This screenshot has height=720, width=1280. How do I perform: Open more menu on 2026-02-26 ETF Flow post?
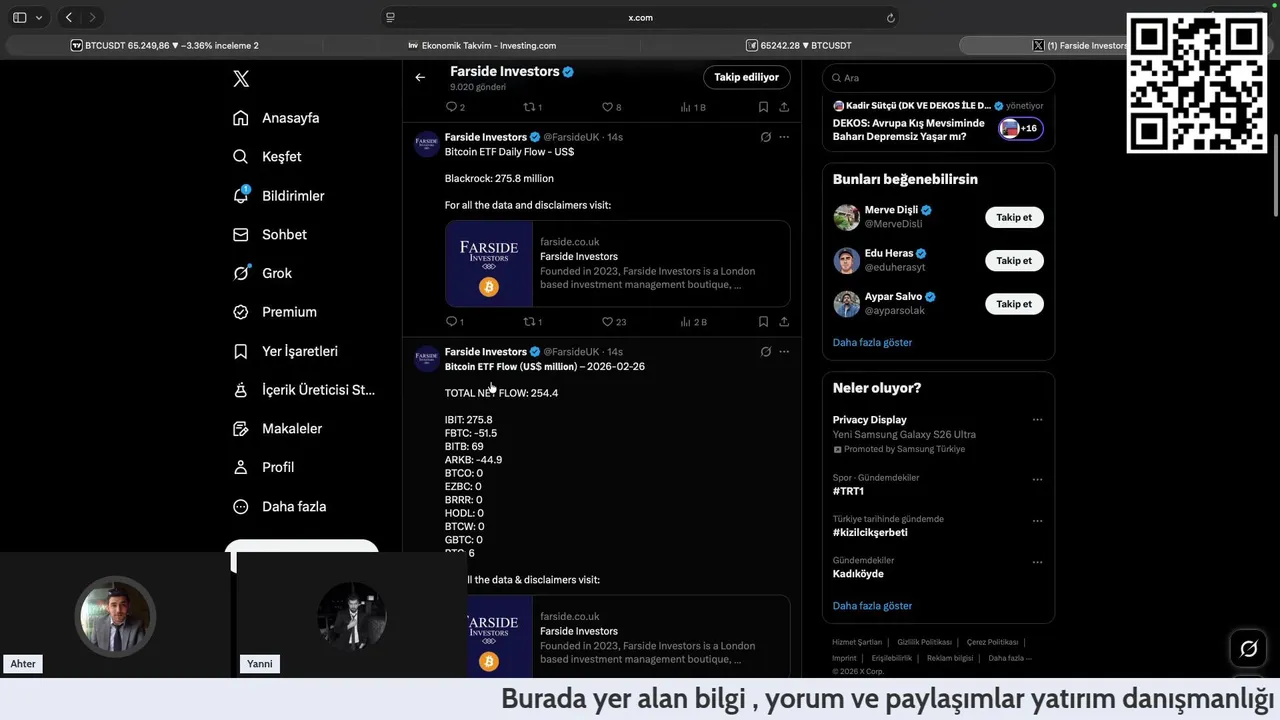tap(784, 352)
